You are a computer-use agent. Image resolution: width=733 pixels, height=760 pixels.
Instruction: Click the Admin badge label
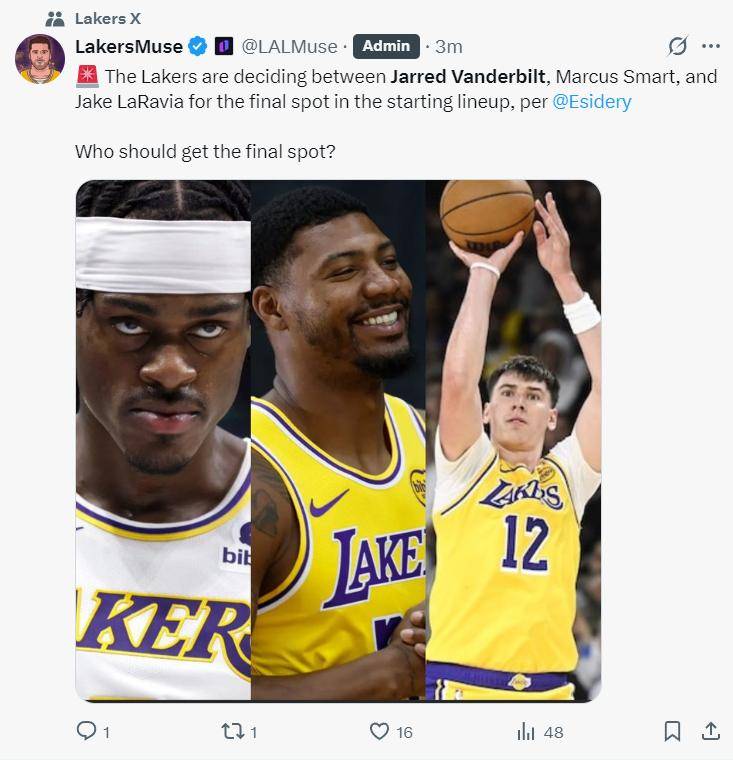coord(386,46)
